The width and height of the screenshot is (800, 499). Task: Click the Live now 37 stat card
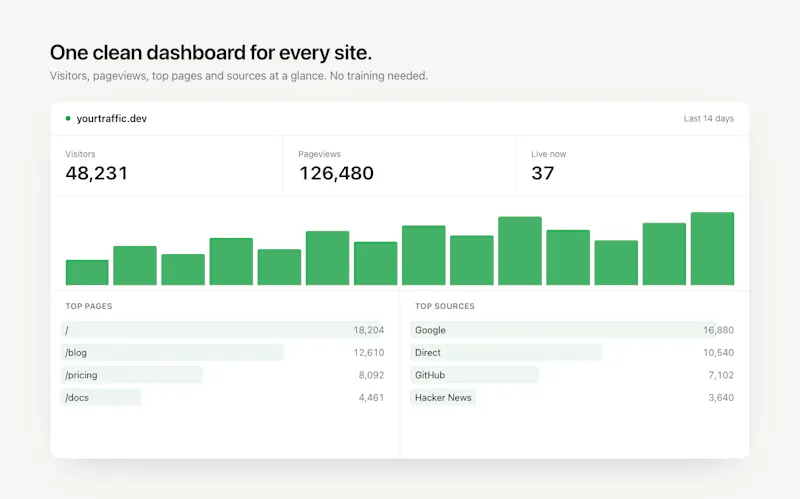(633, 166)
